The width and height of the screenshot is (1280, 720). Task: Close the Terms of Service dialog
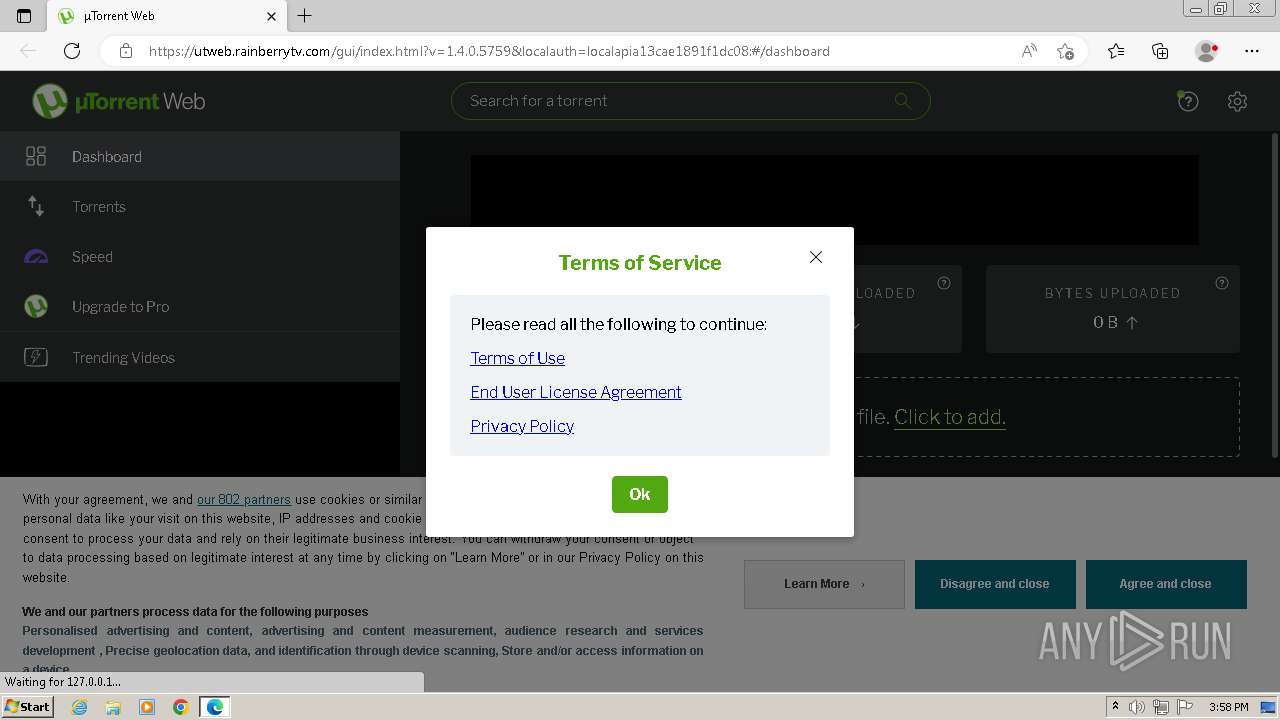pos(816,257)
